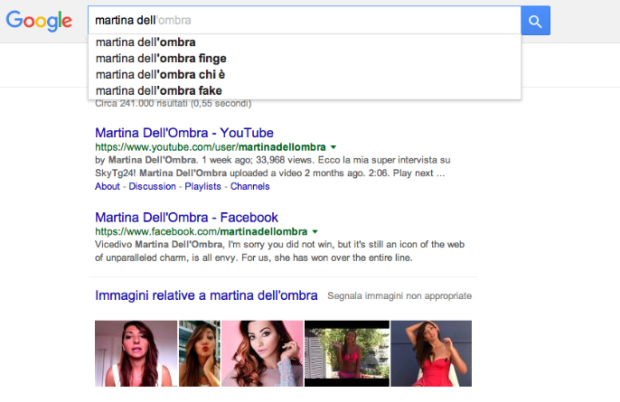
Task: Open third thumbnail with pink background
Action: pos(262,353)
